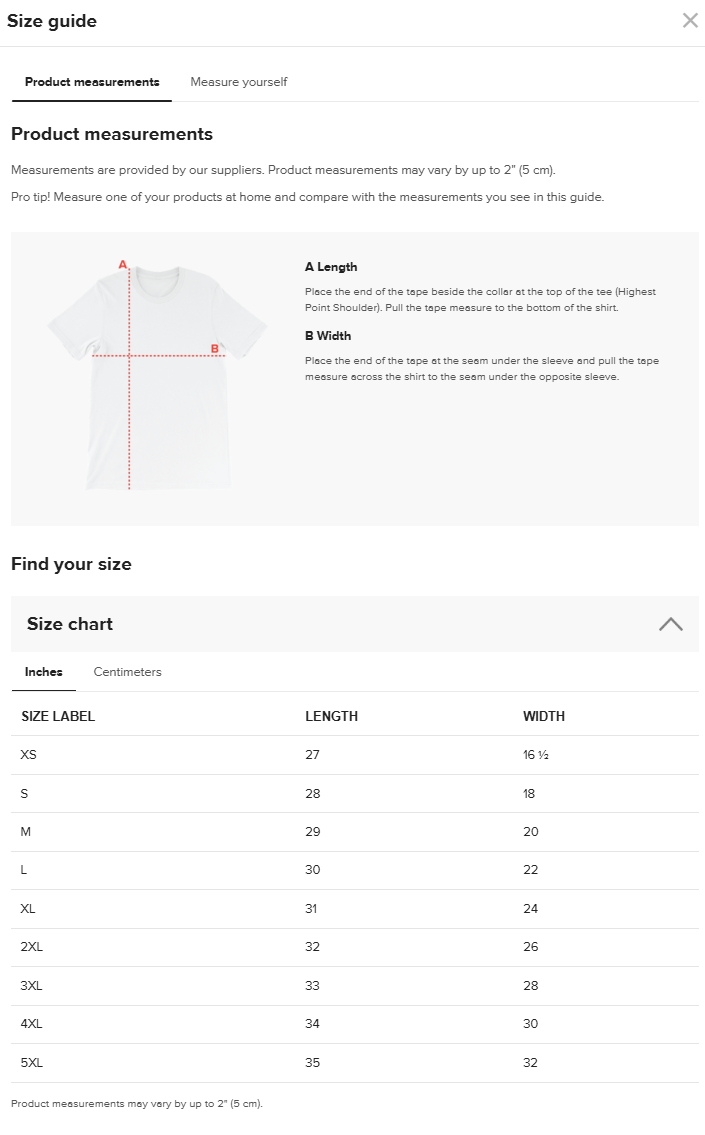Click the B Width heading

tap(328, 336)
